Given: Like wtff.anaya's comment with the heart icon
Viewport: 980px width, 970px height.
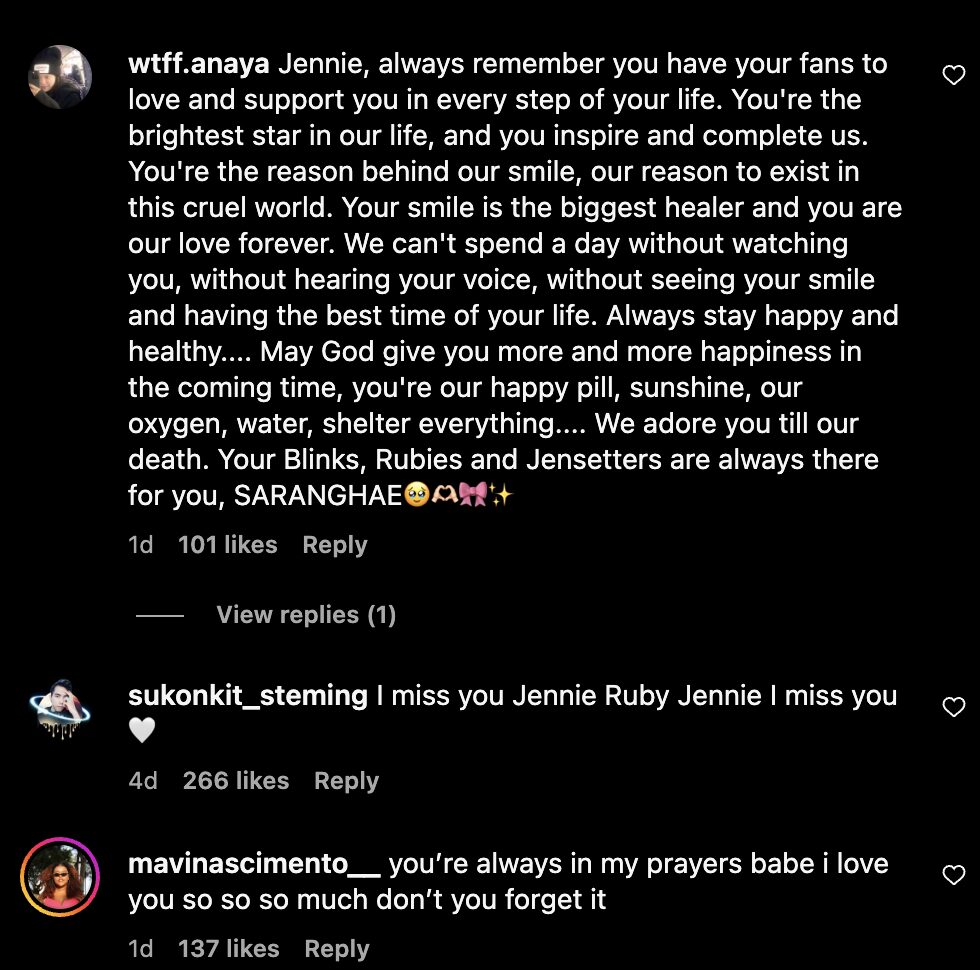Looking at the screenshot, I should [x=954, y=75].
